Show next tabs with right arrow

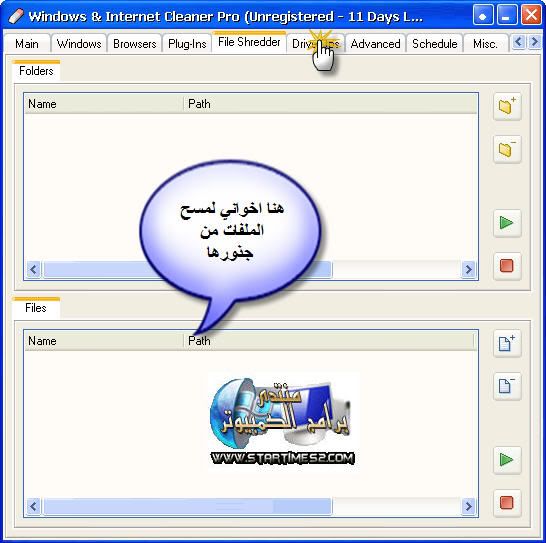click(535, 42)
